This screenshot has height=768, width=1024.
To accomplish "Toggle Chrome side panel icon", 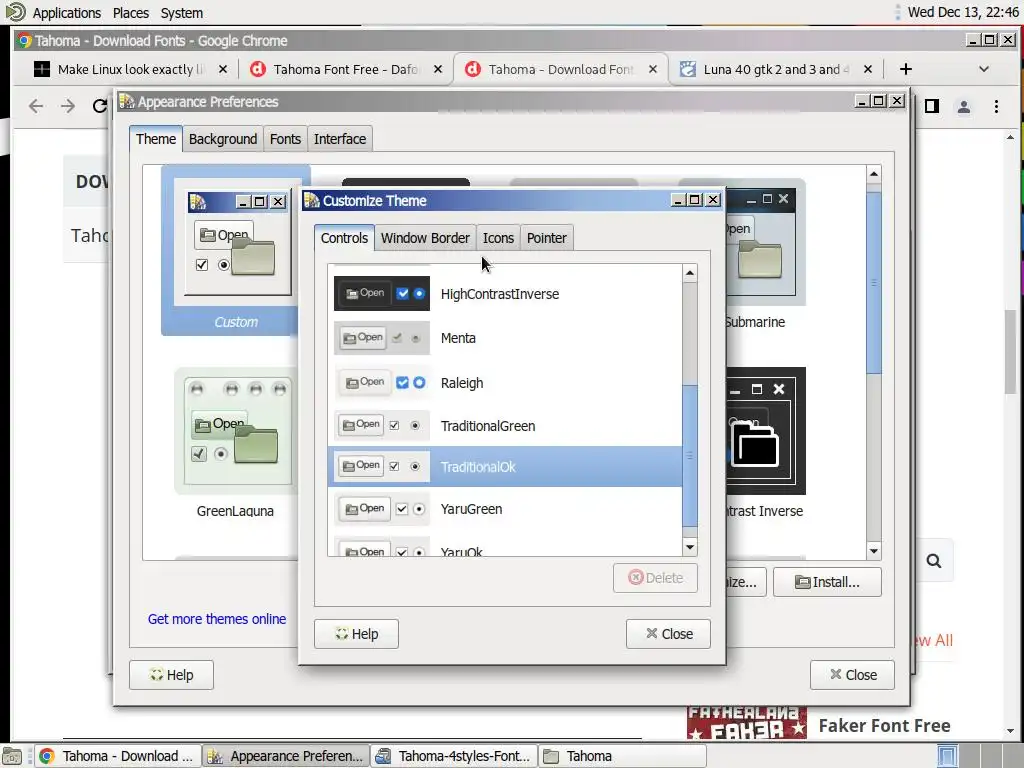I will (x=932, y=106).
